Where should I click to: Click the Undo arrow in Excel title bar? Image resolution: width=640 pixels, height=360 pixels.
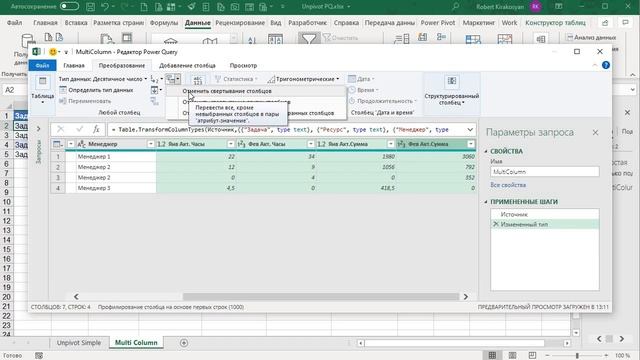coord(105,7)
